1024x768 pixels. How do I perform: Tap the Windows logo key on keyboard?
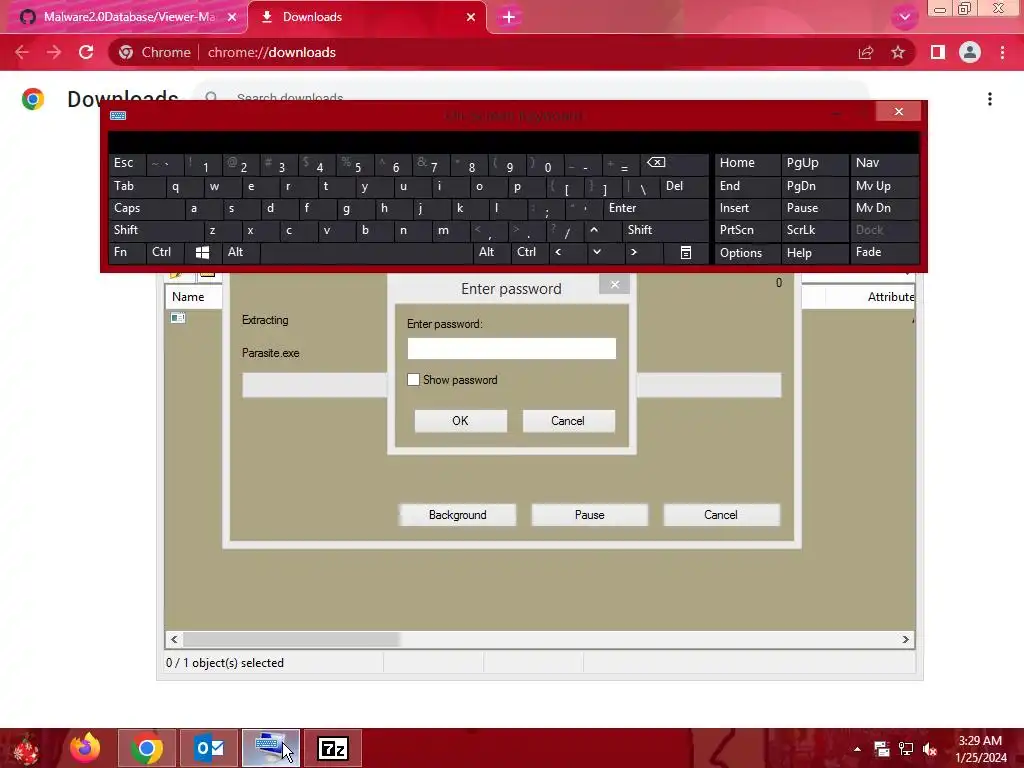202,252
